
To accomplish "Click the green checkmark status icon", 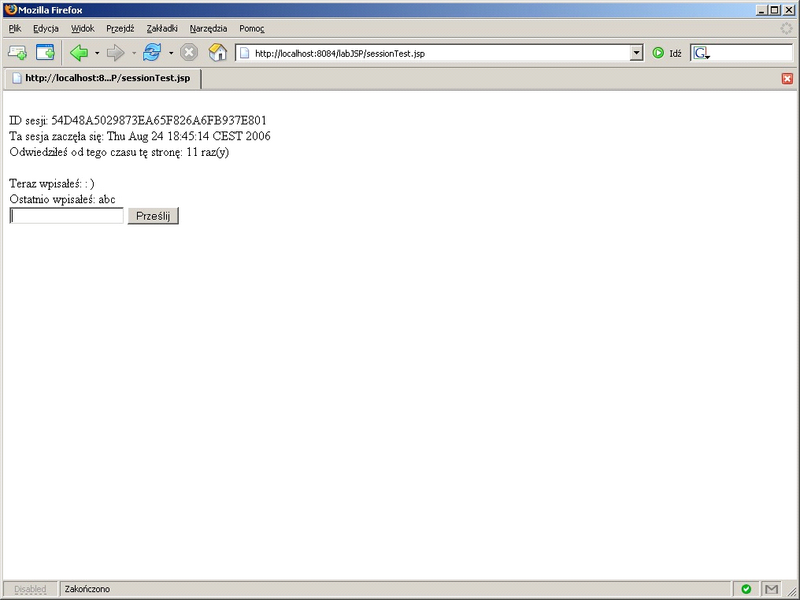I will [746, 589].
